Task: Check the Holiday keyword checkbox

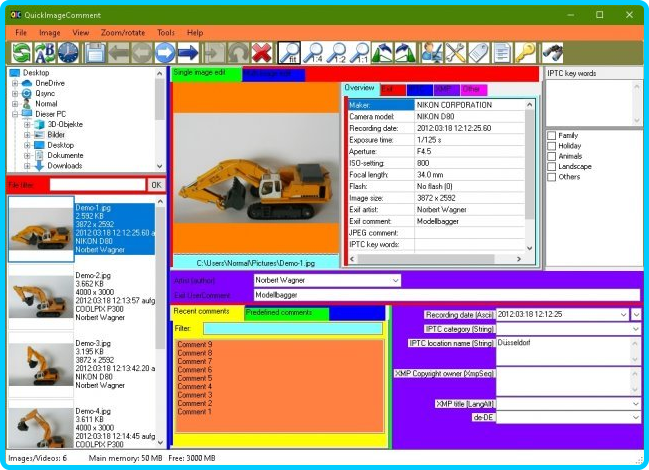Action: pos(551,146)
